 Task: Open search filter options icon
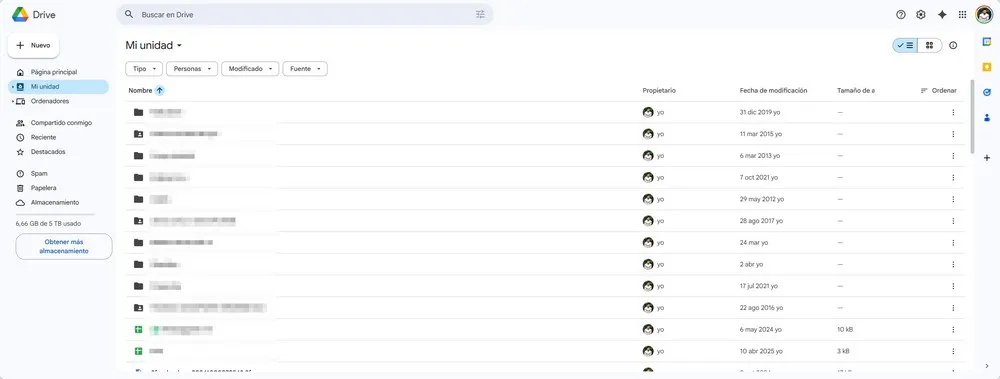coord(480,14)
